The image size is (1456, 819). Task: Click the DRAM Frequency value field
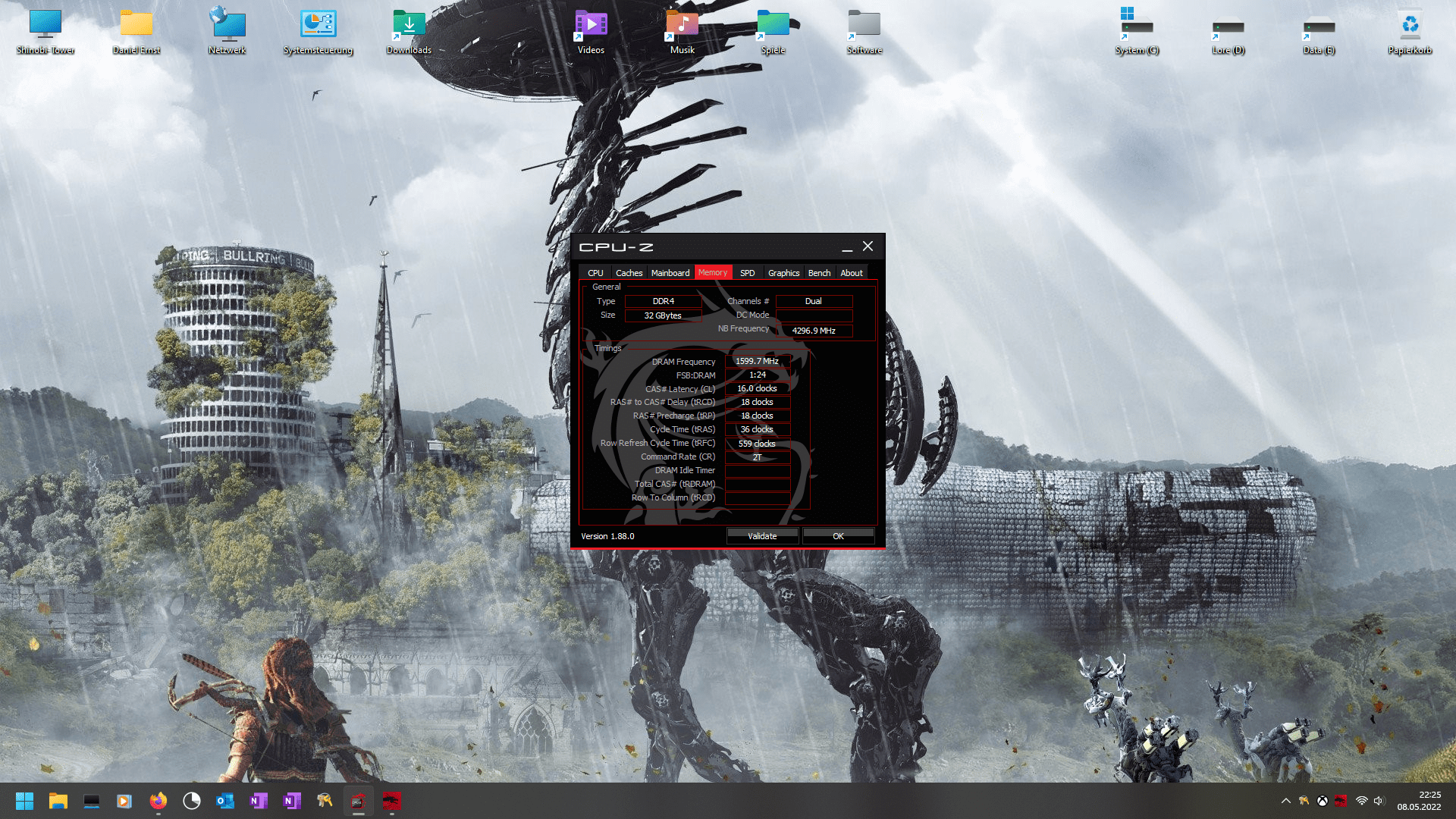coord(757,362)
